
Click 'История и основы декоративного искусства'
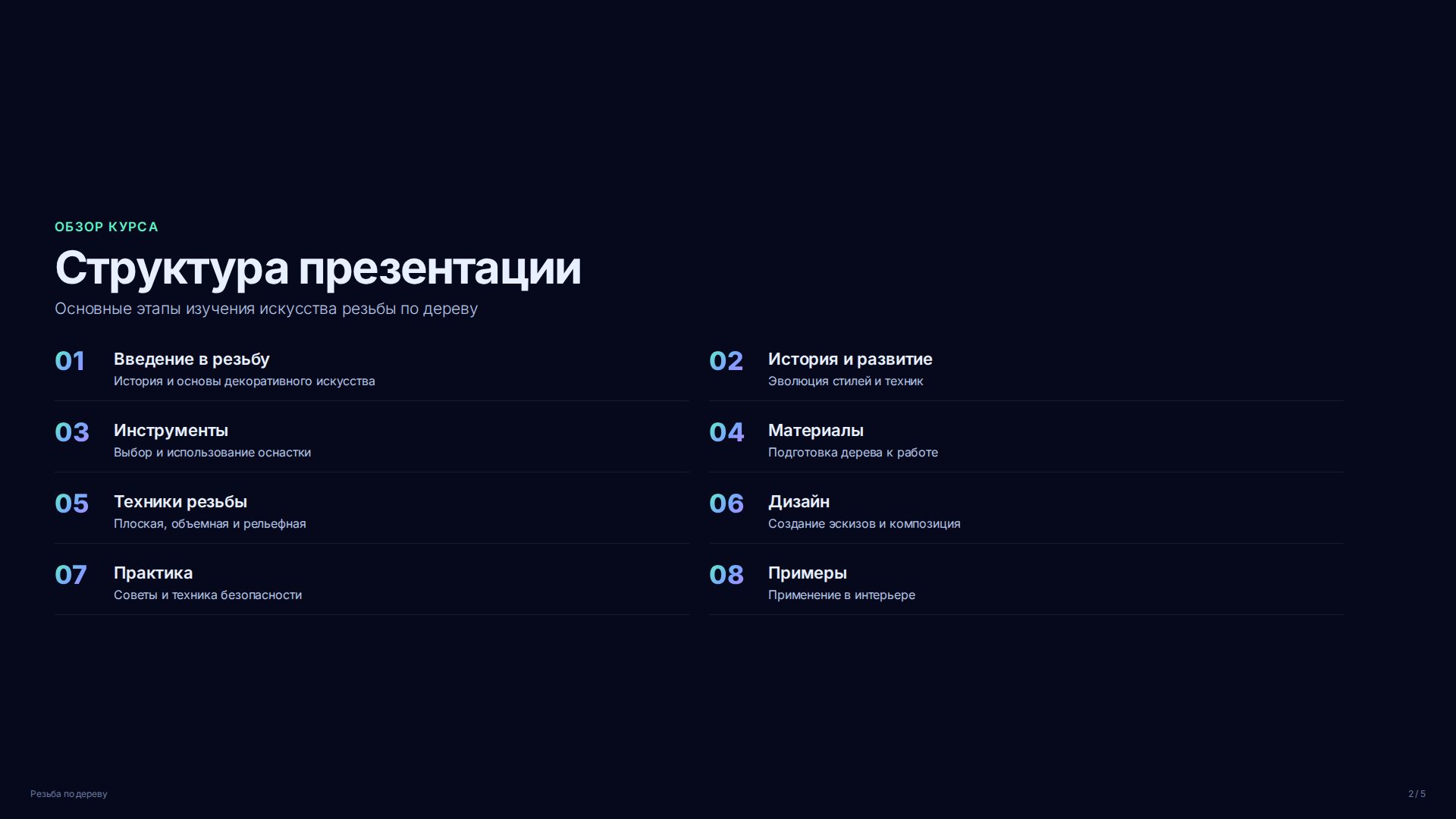coord(244,381)
